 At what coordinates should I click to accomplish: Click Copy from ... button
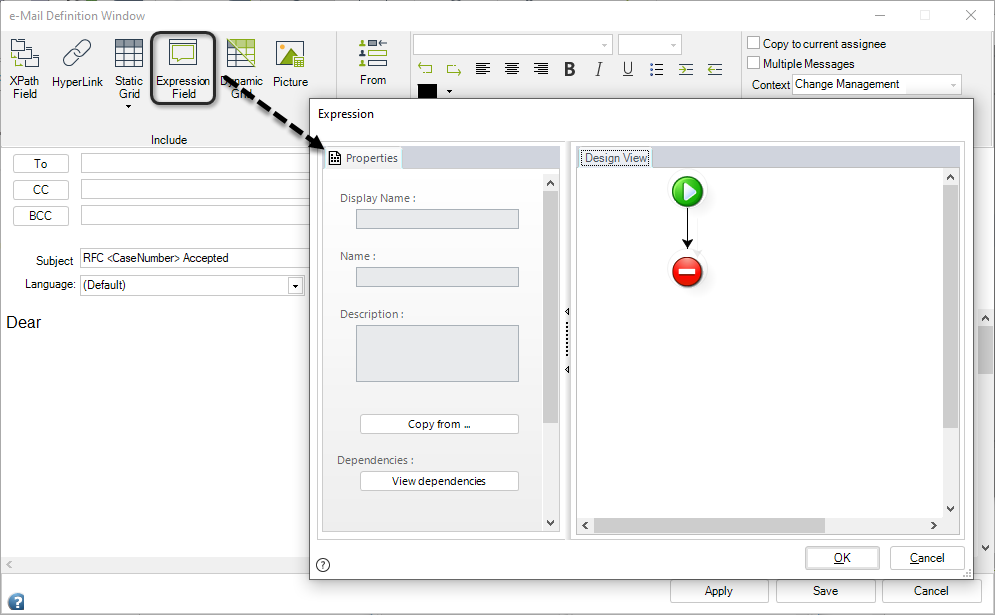click(439, 424)
